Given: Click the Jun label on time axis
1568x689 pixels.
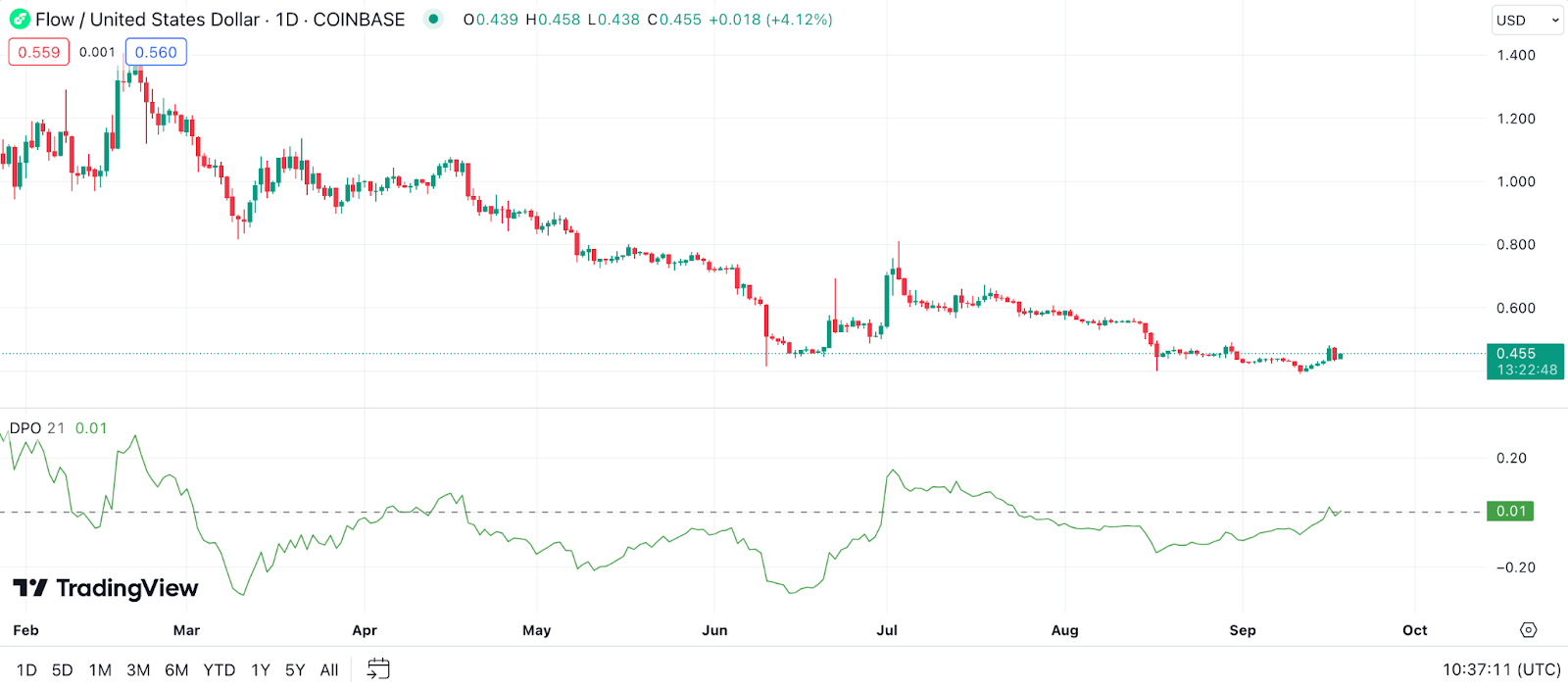Looking at the screenshot, I should tap(715, 630).
